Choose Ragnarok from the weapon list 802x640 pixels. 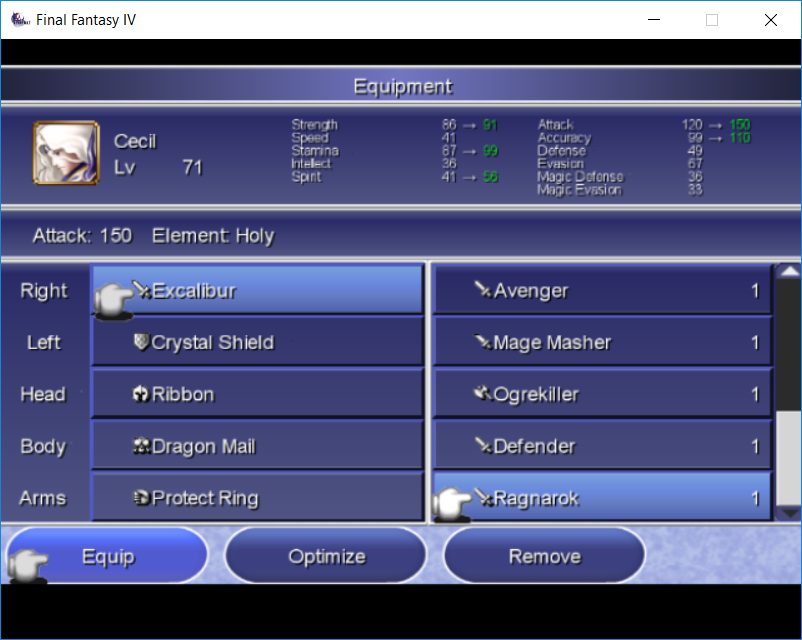[602, 497]
